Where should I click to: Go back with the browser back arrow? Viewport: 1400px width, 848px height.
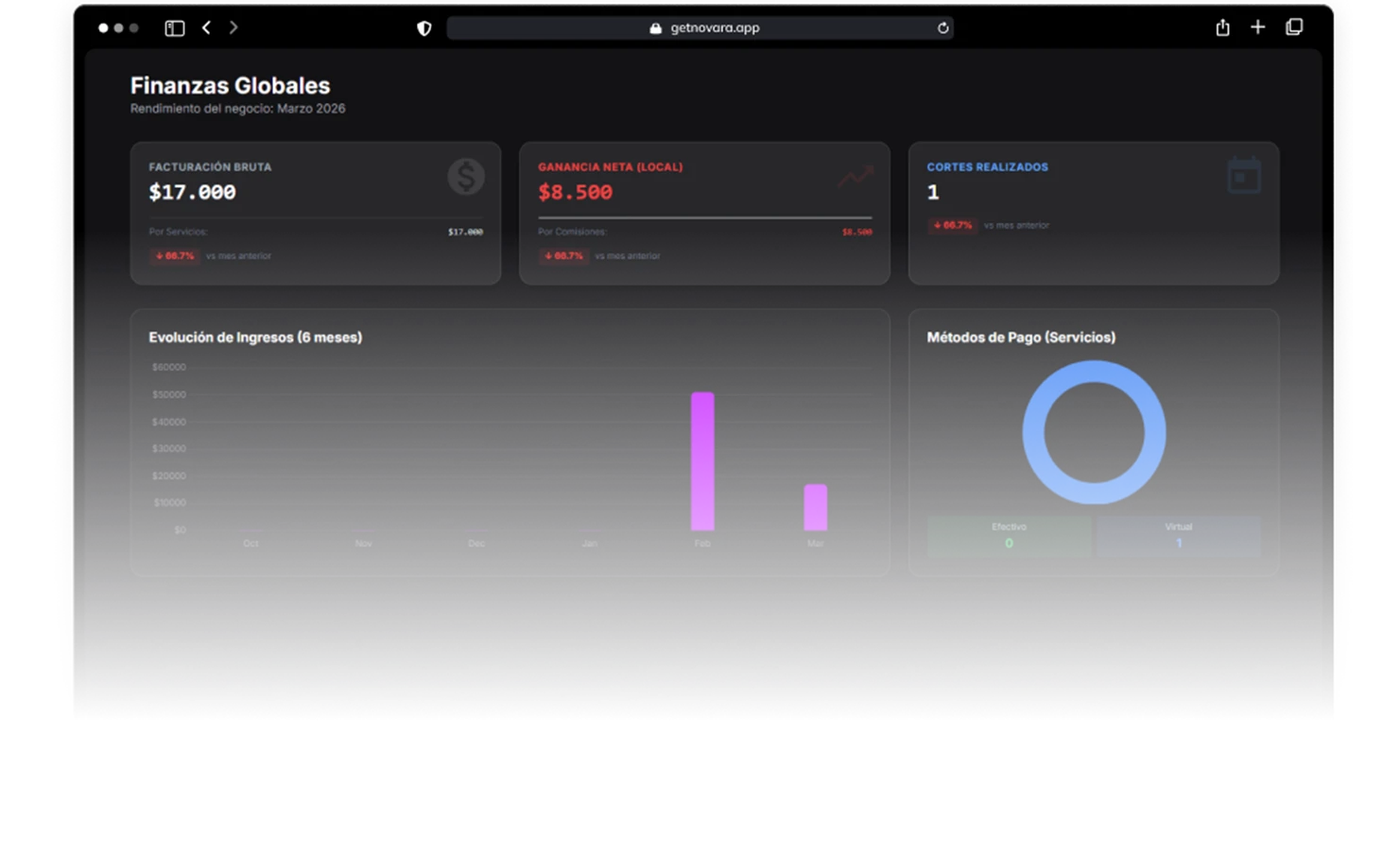(206, 28)
